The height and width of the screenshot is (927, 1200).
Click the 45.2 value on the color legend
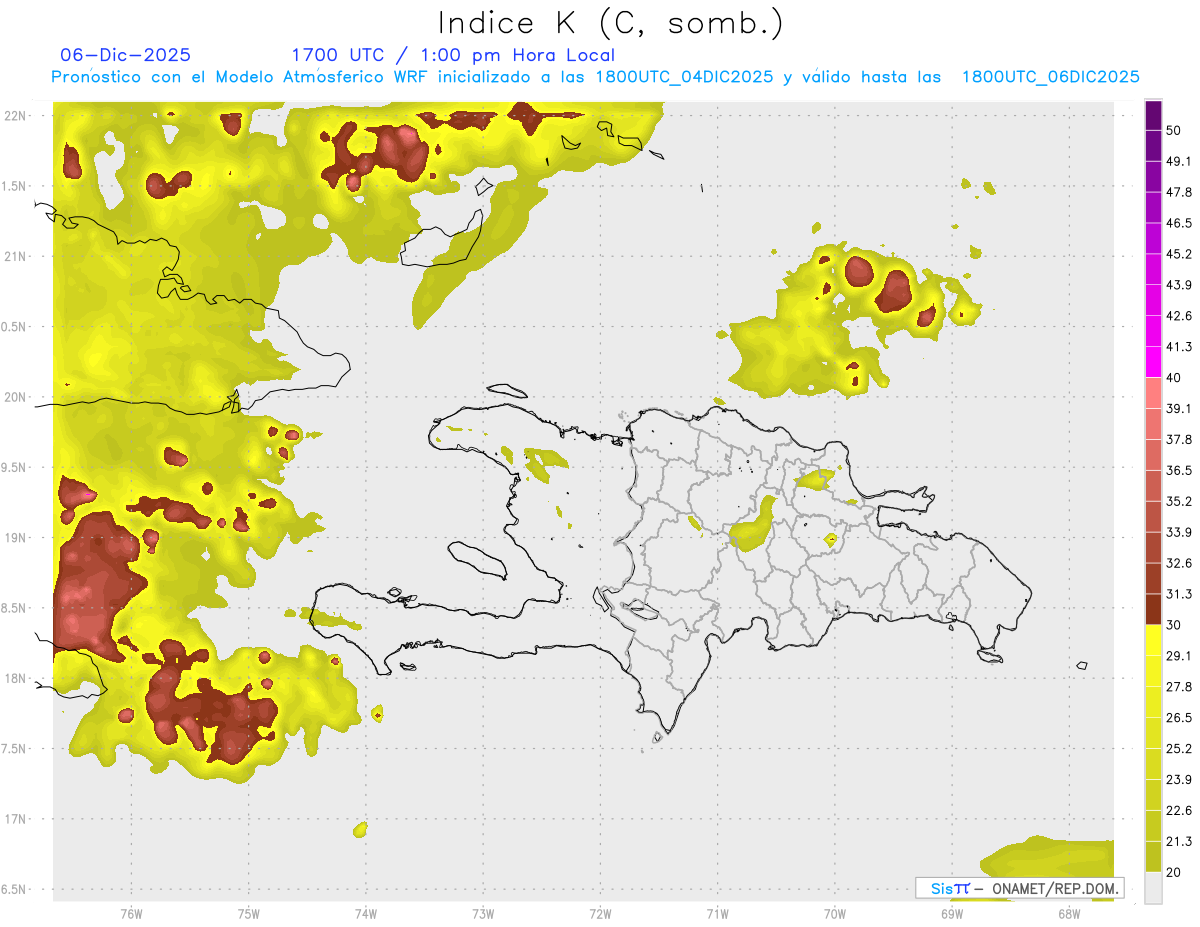tap(1179, 254)
